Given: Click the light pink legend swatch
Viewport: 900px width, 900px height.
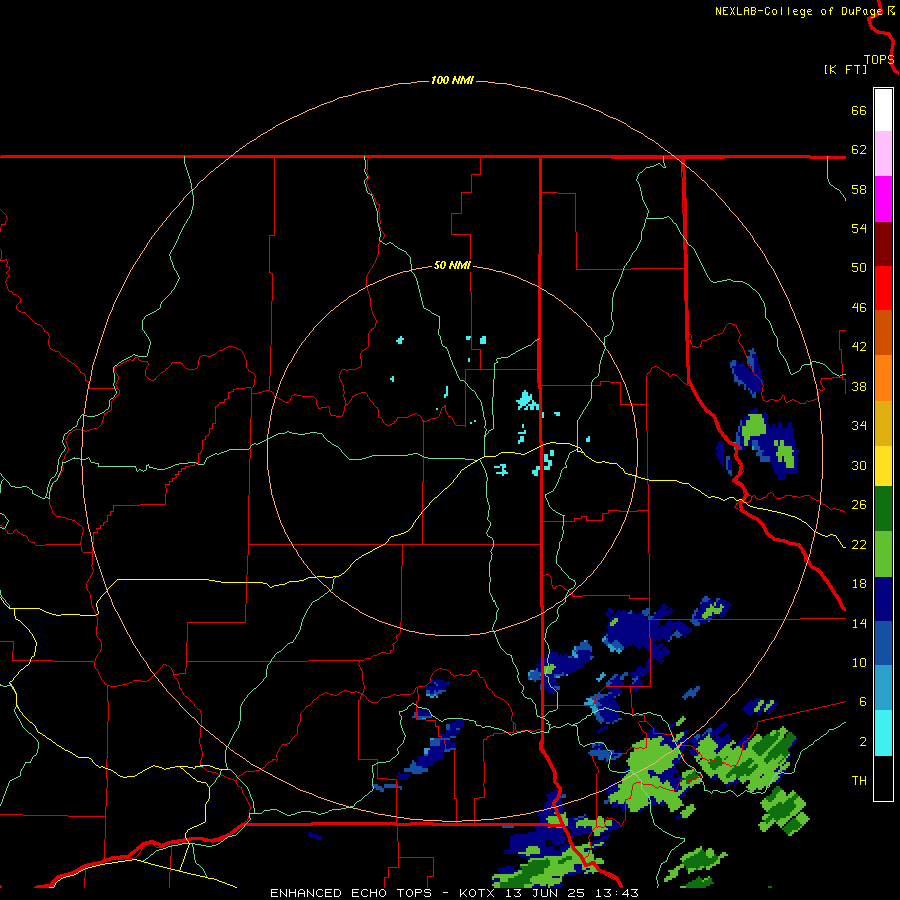Looking at the screenshot, I should 883,153.
